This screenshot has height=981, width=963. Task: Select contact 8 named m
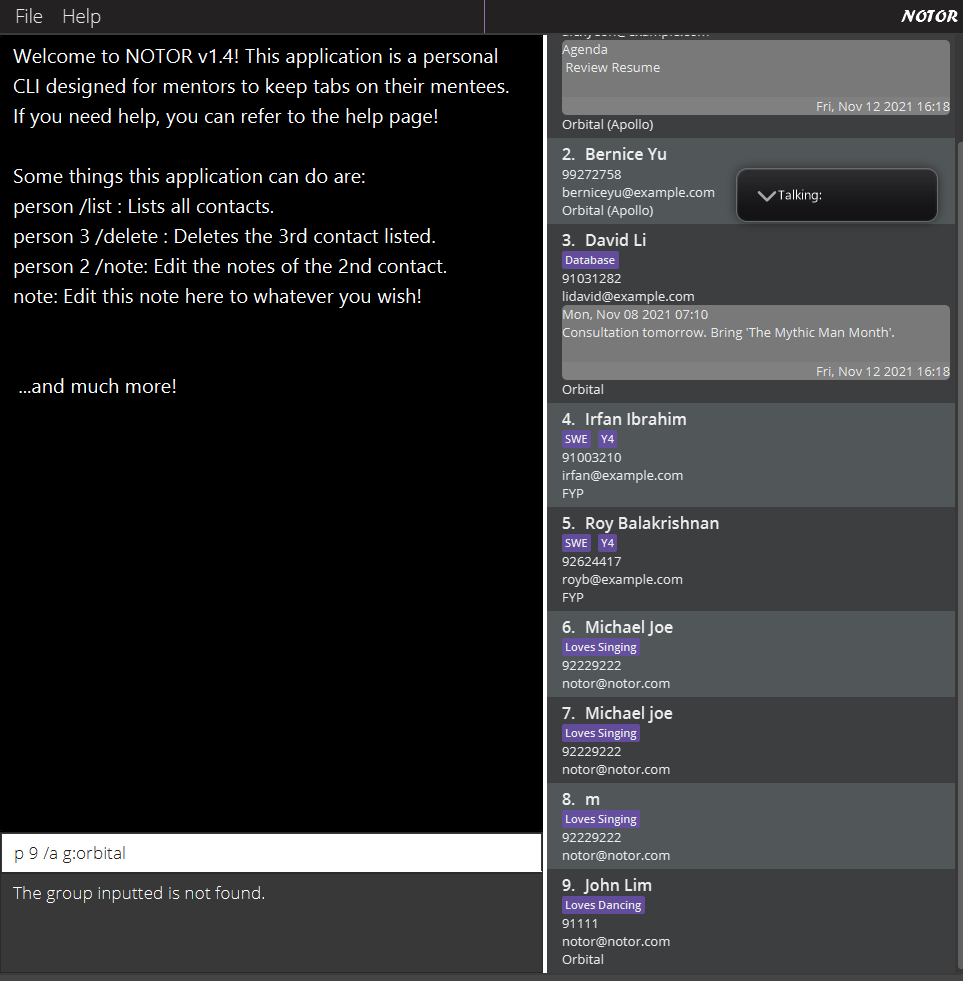(x=751, y=826)
